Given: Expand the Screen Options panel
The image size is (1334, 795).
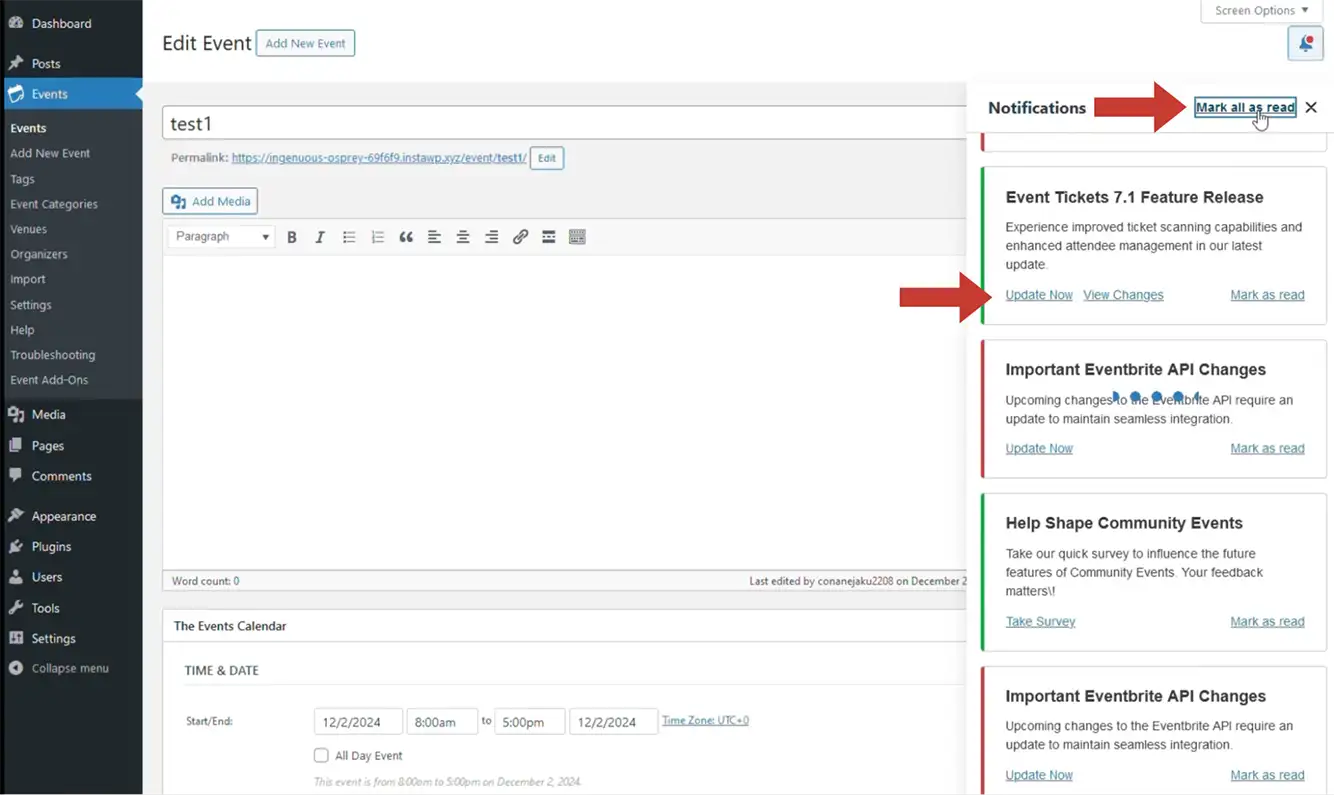Looking at the screenshot, I should [x=1261, y=11].
